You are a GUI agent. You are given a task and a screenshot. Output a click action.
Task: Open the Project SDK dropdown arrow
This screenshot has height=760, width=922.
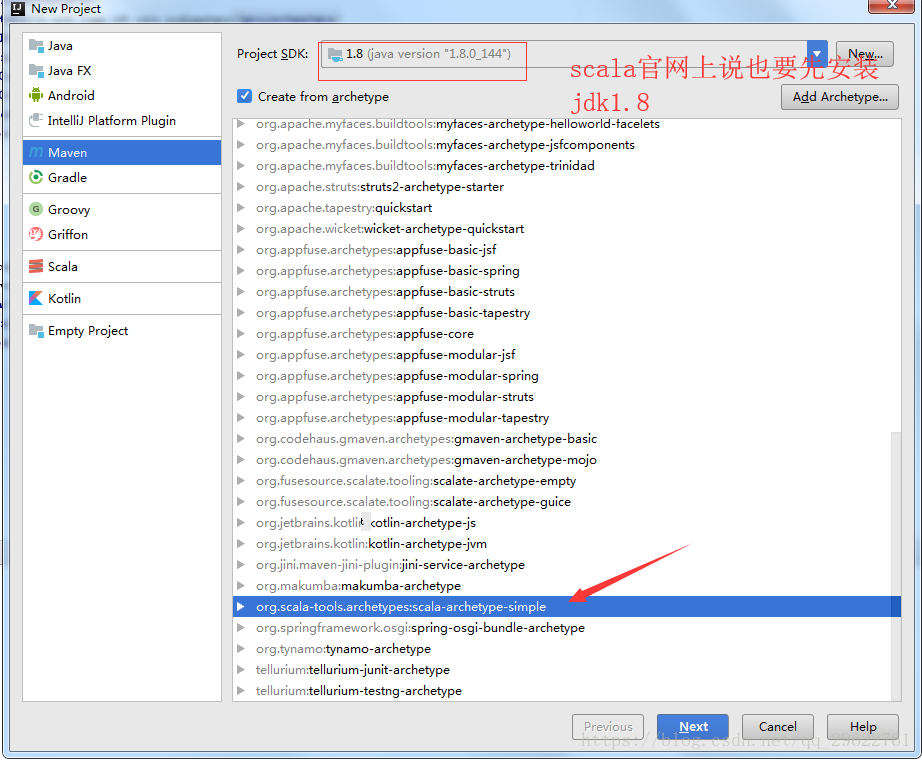817,54
